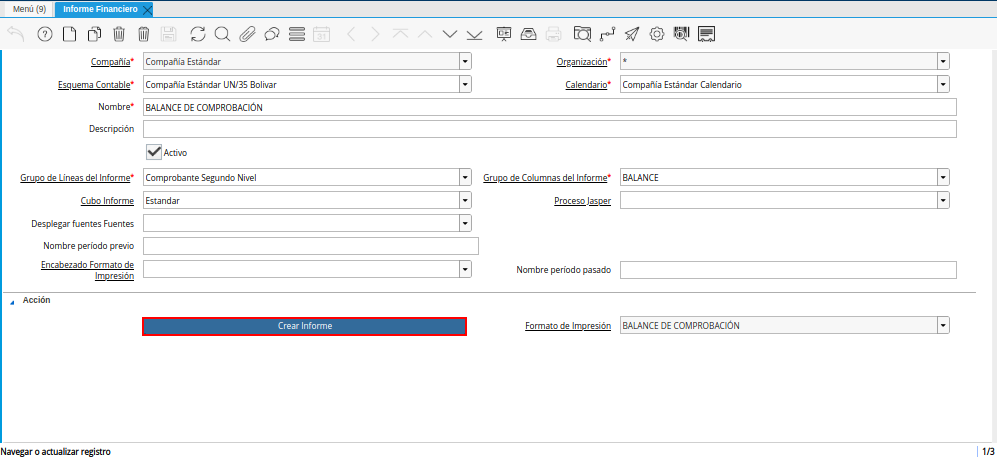This screenshot has width=997, height=458.
Task: Open the chat bubbles icon
Action: click(272, 34)
